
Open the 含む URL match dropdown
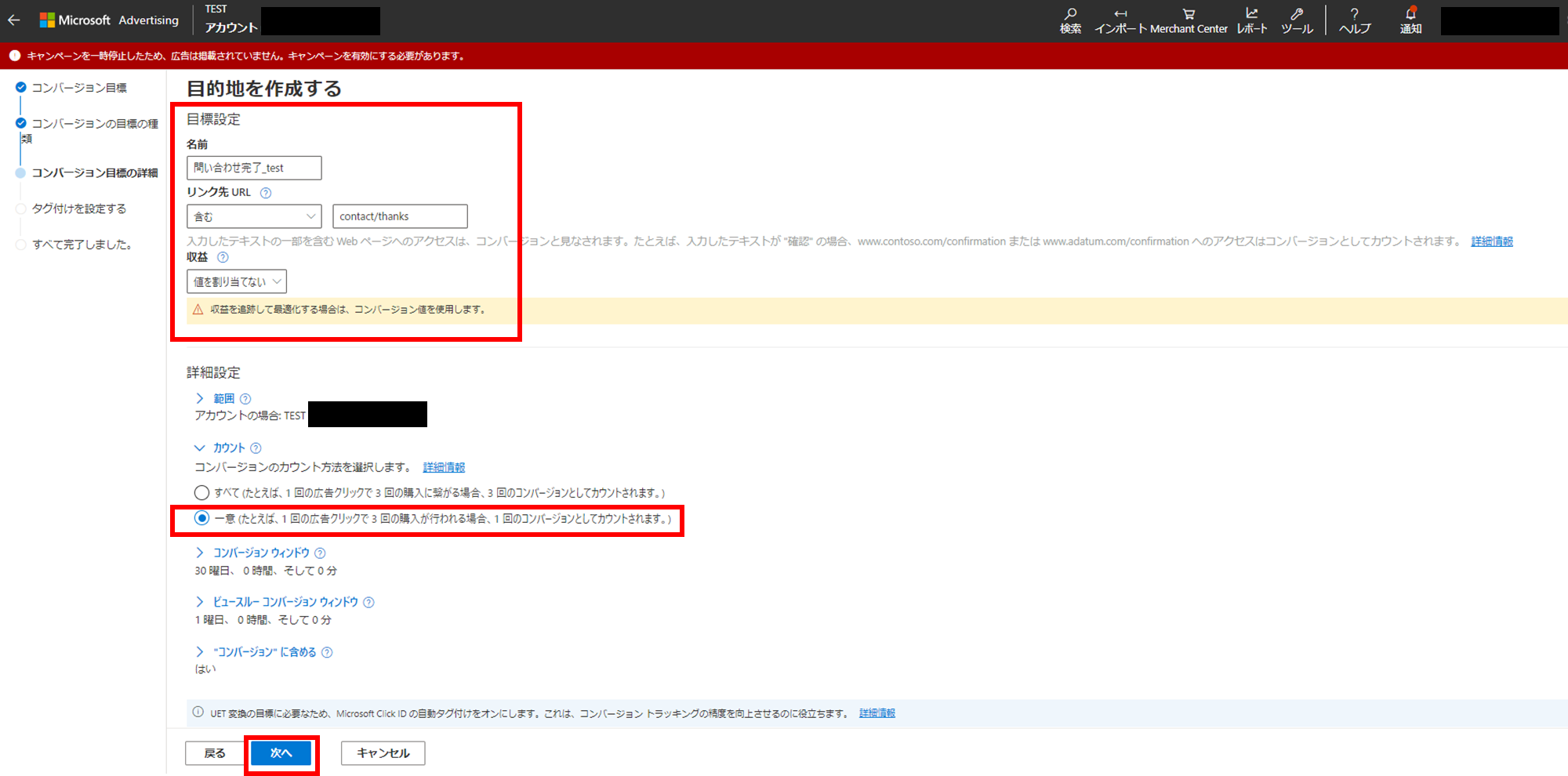tap(254, 216)
